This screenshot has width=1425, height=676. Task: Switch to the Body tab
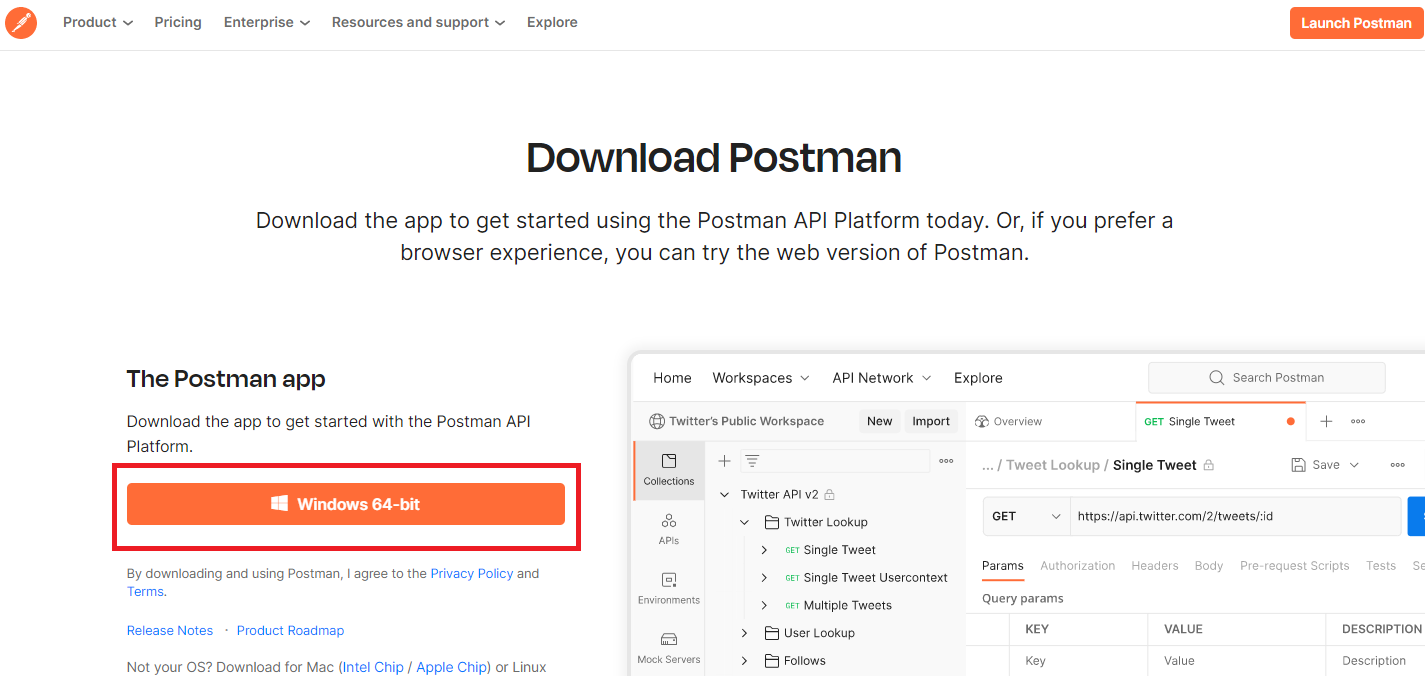1209,566
